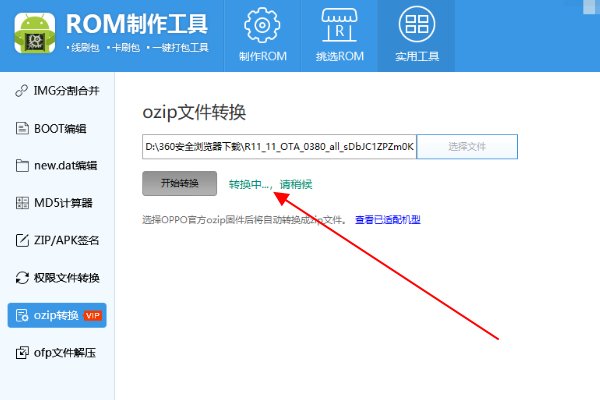600x400 pixels.
Task: Click the ozip文件转换 heading
Action: tap(194, 113)
